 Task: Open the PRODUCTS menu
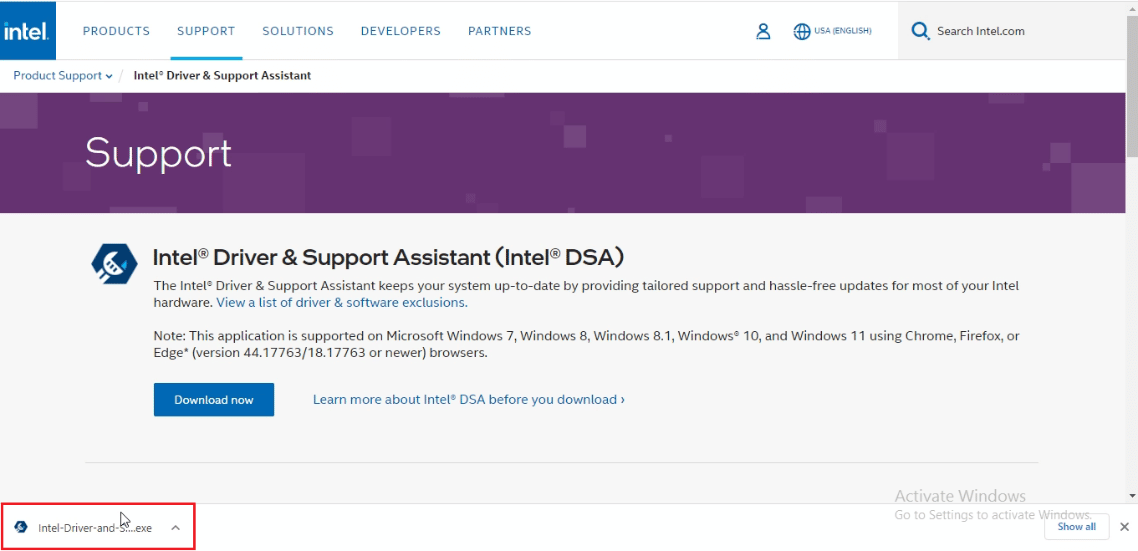coord(116,31)
